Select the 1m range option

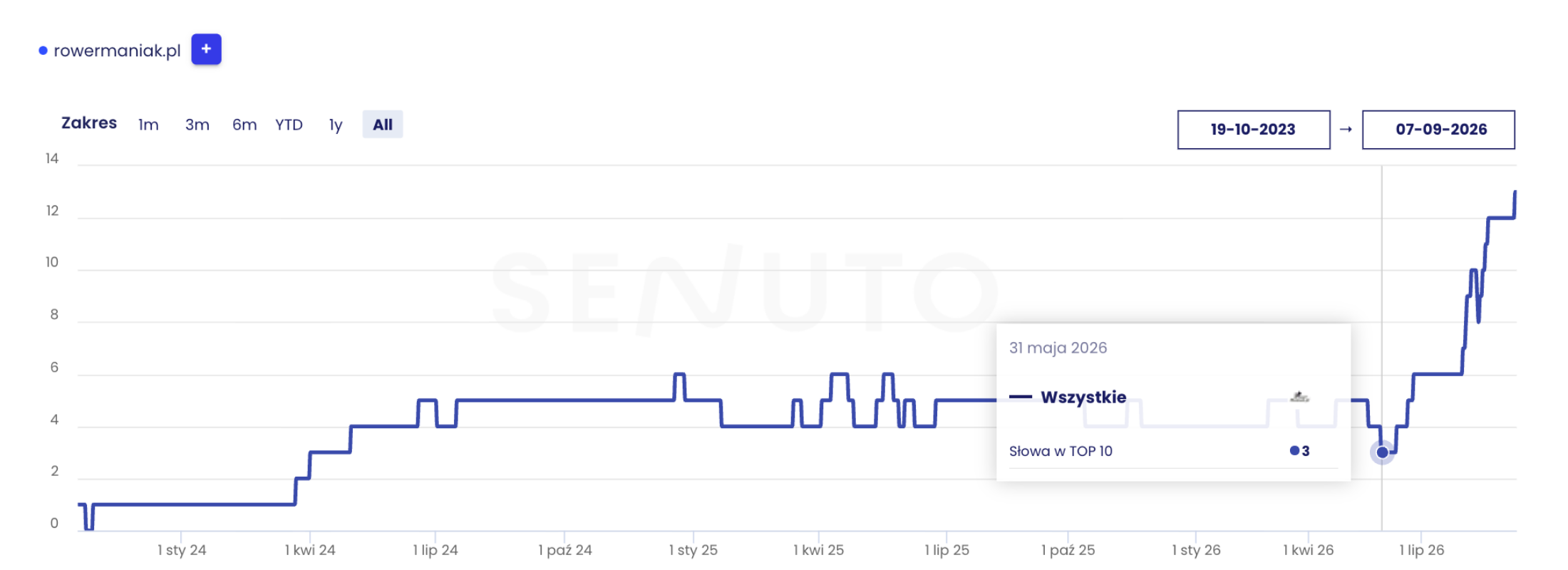(148, 125)
